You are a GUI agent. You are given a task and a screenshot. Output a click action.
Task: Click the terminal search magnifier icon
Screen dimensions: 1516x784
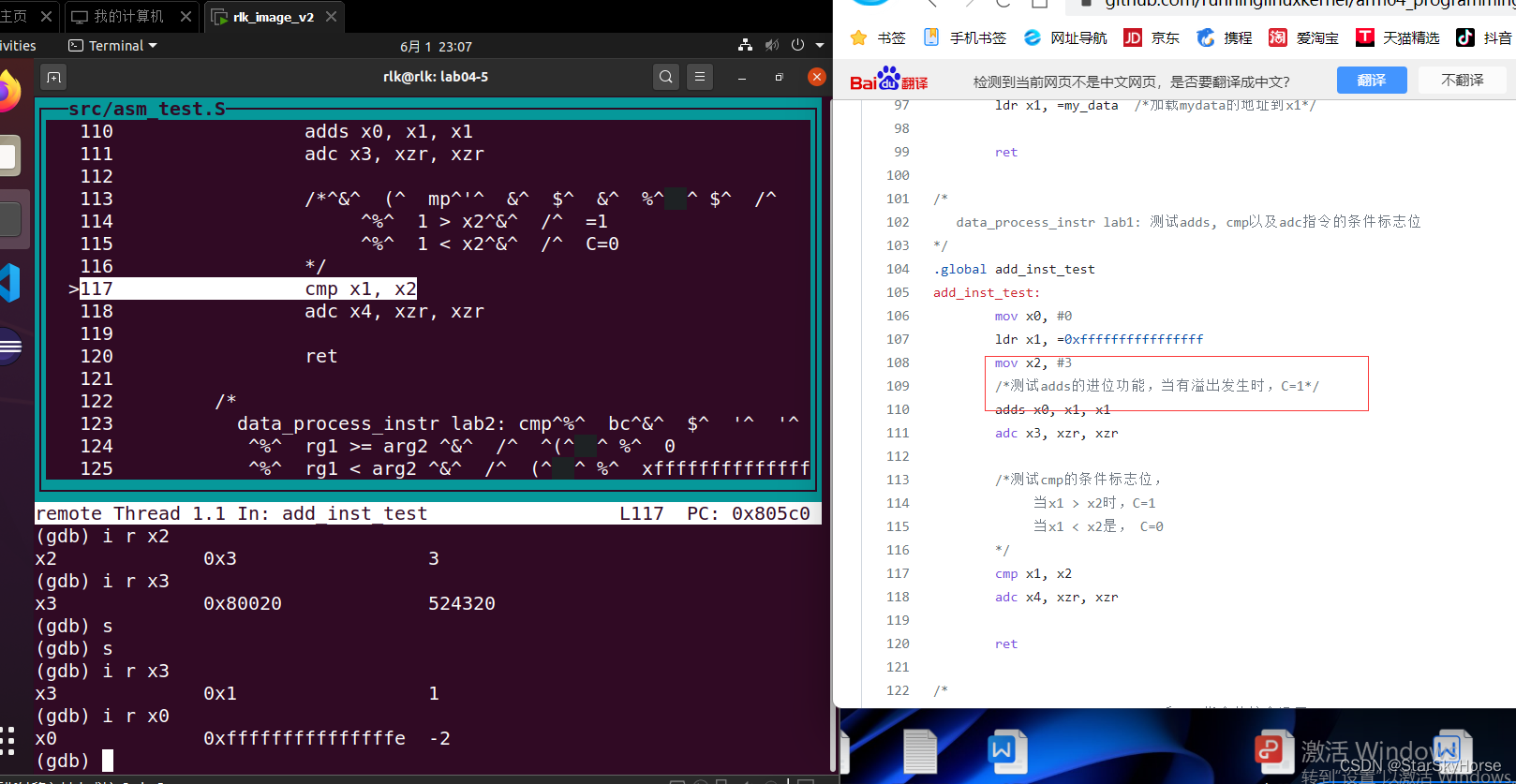click(666, 77)
